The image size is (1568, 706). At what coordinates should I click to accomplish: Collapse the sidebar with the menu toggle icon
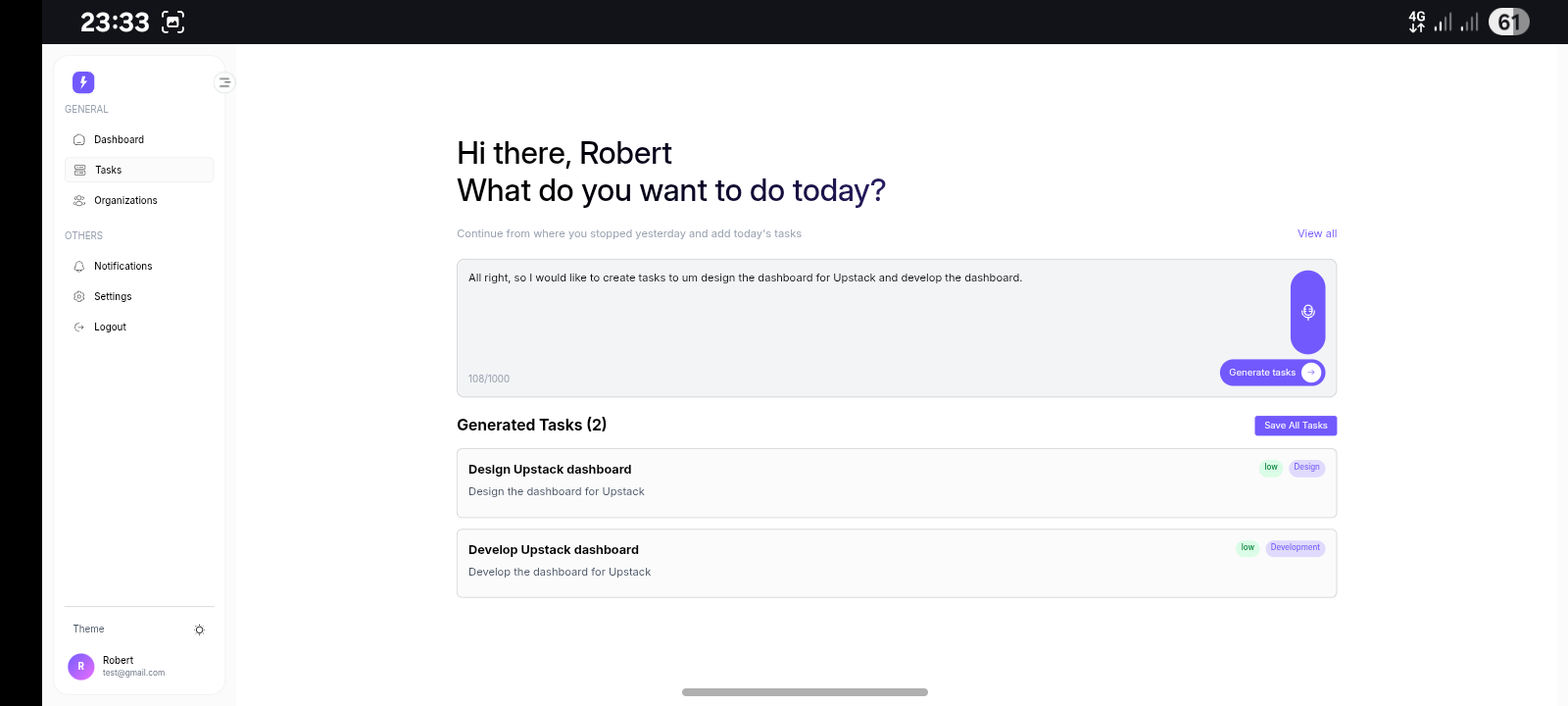coord(224,82)
